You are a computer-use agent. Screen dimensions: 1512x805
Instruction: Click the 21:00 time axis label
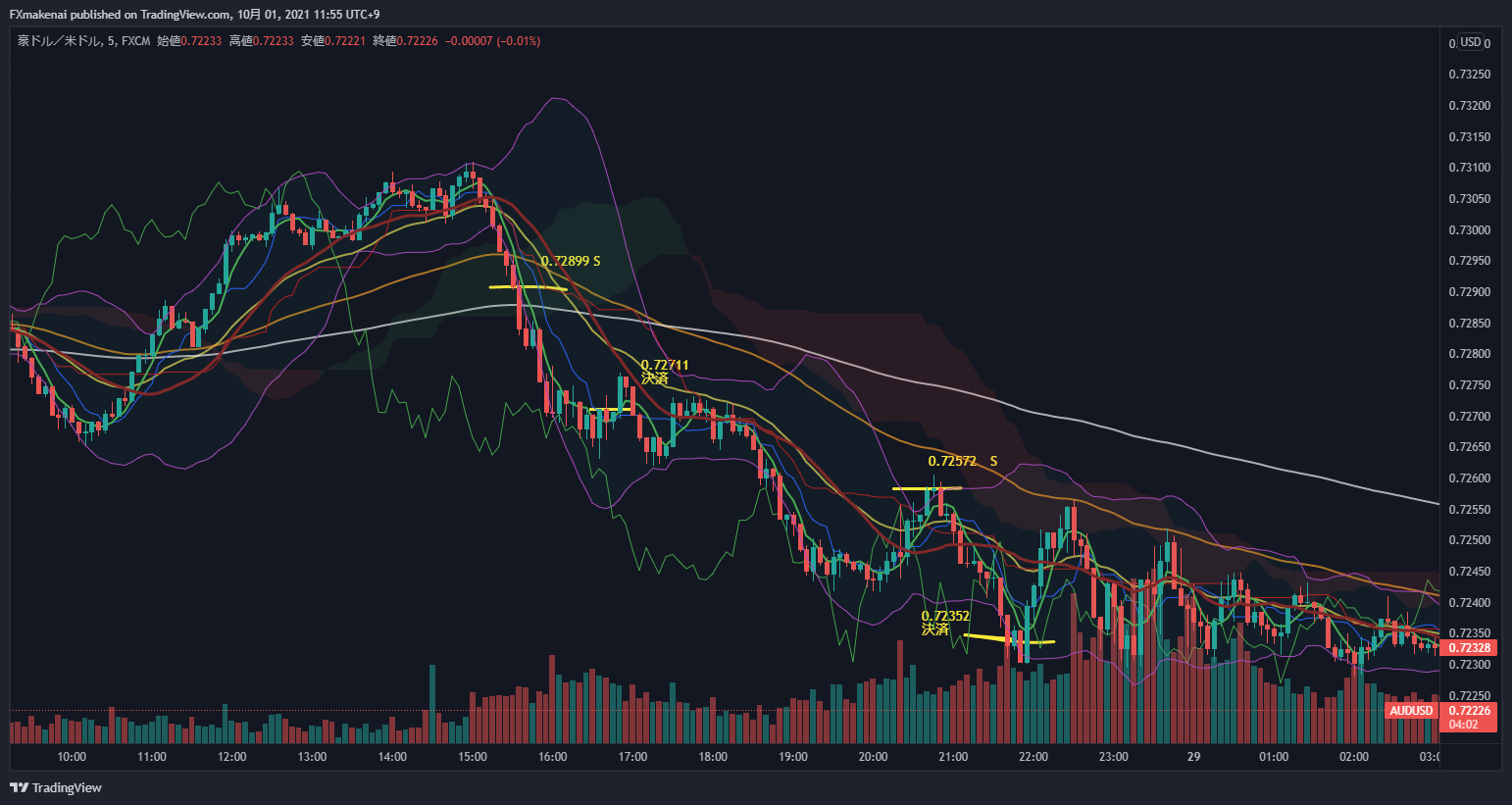point(953,757)
